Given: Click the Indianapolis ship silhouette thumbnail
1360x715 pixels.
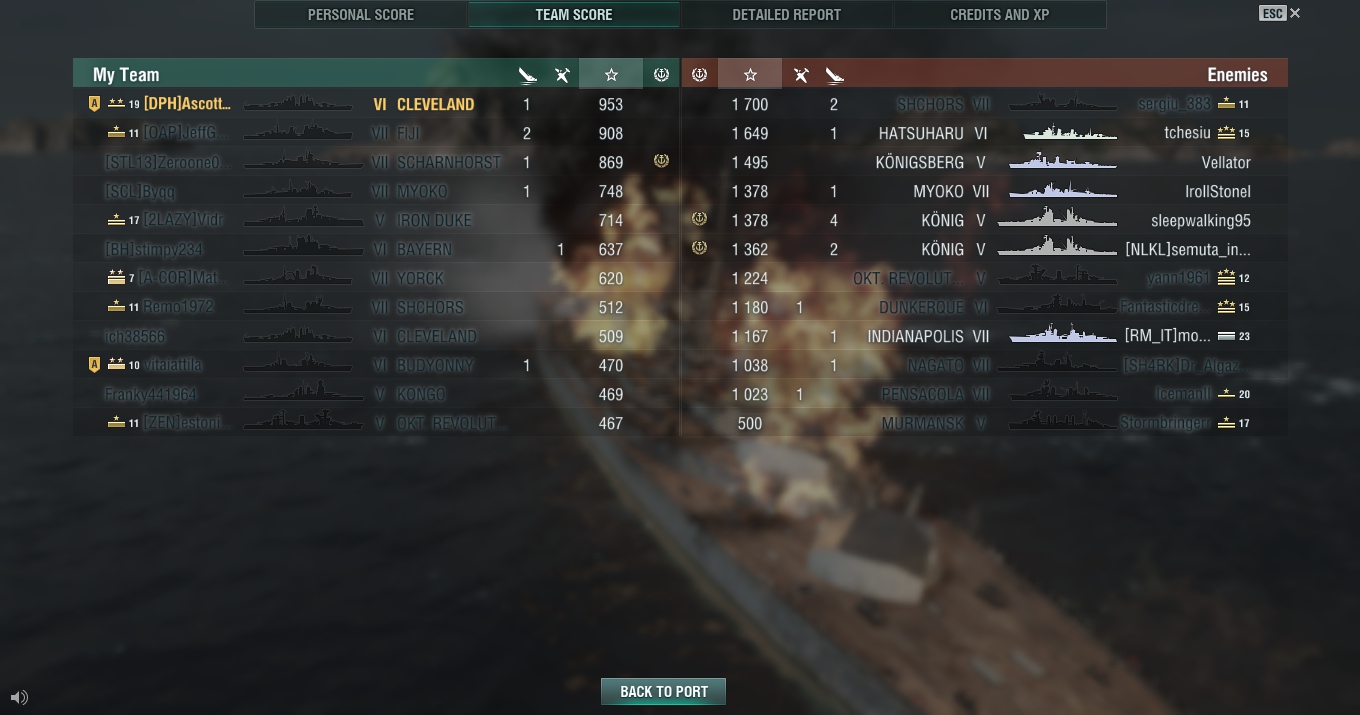Looking at the screenshot, I should pos(1062,336).
